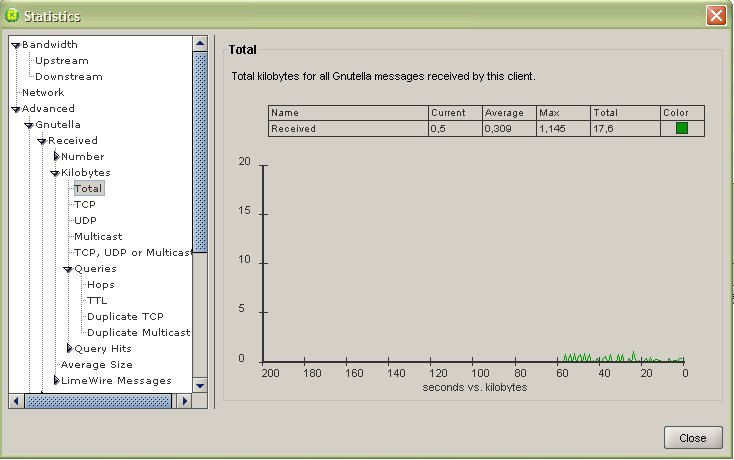Expand the Query Hits tree node
This screenshot has width=734, height=460.
pos(69,348)
